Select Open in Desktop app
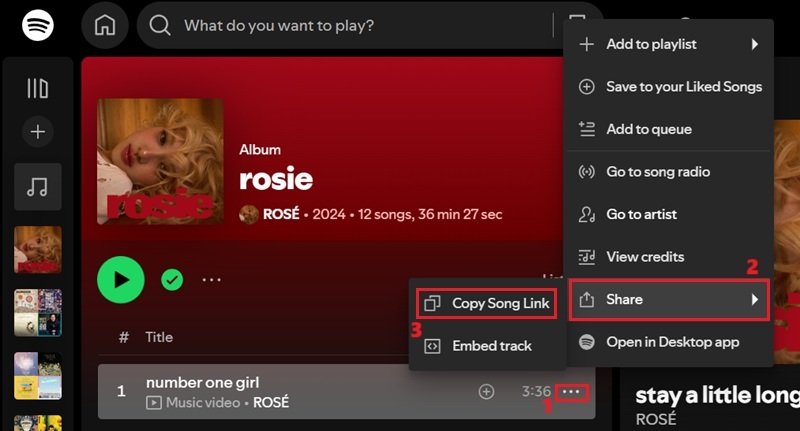This screenshot has width=800, height=431. point(669,342)
